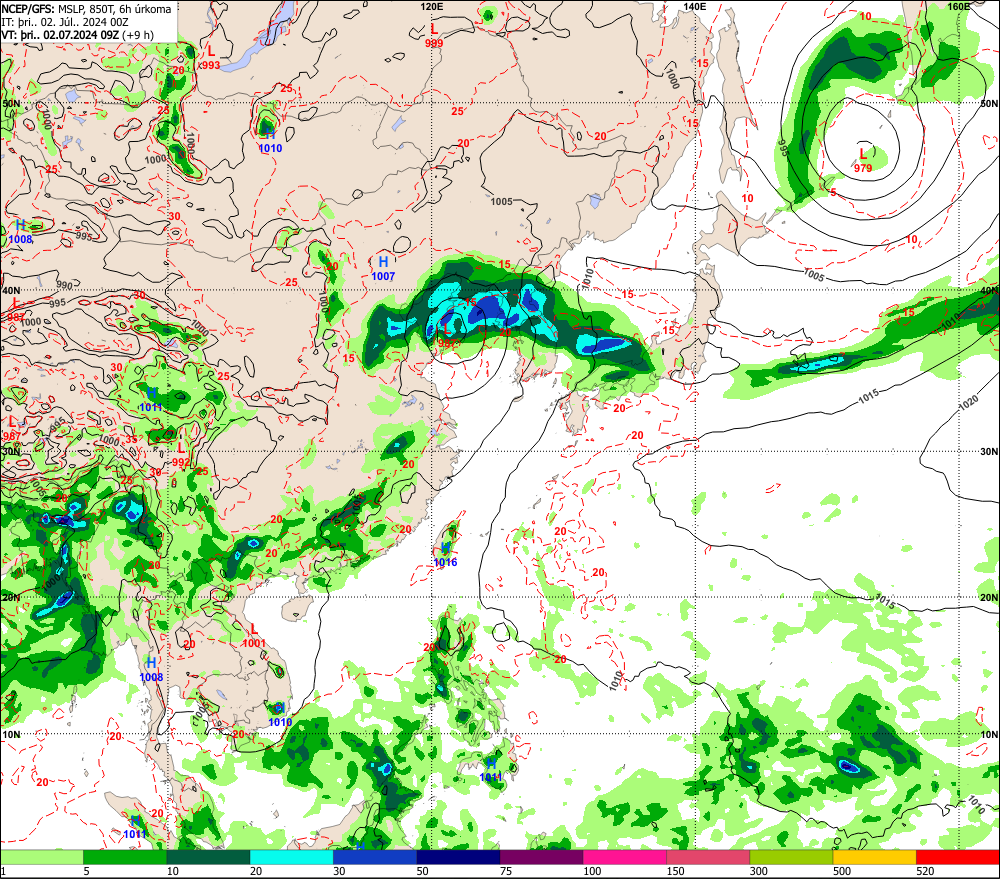Click the dark green 10–20 mm legend swatch
This screenshot has width=1000, height=879.
tap(208, 857)
